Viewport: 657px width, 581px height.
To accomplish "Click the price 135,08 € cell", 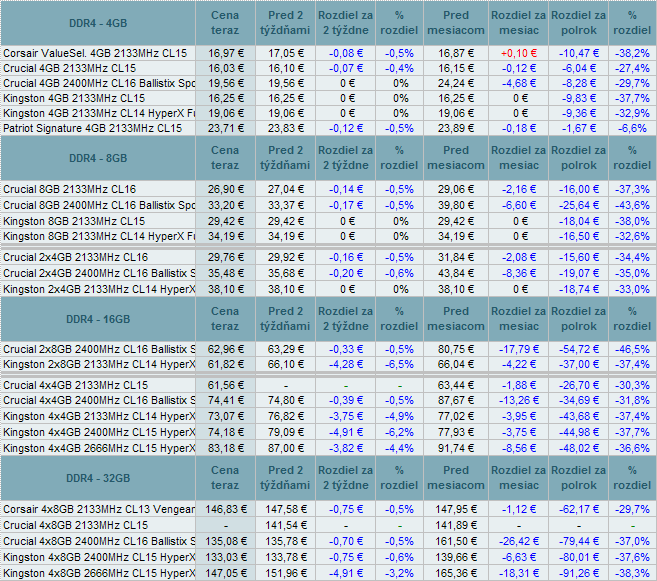I will click(x=226, y=541).
